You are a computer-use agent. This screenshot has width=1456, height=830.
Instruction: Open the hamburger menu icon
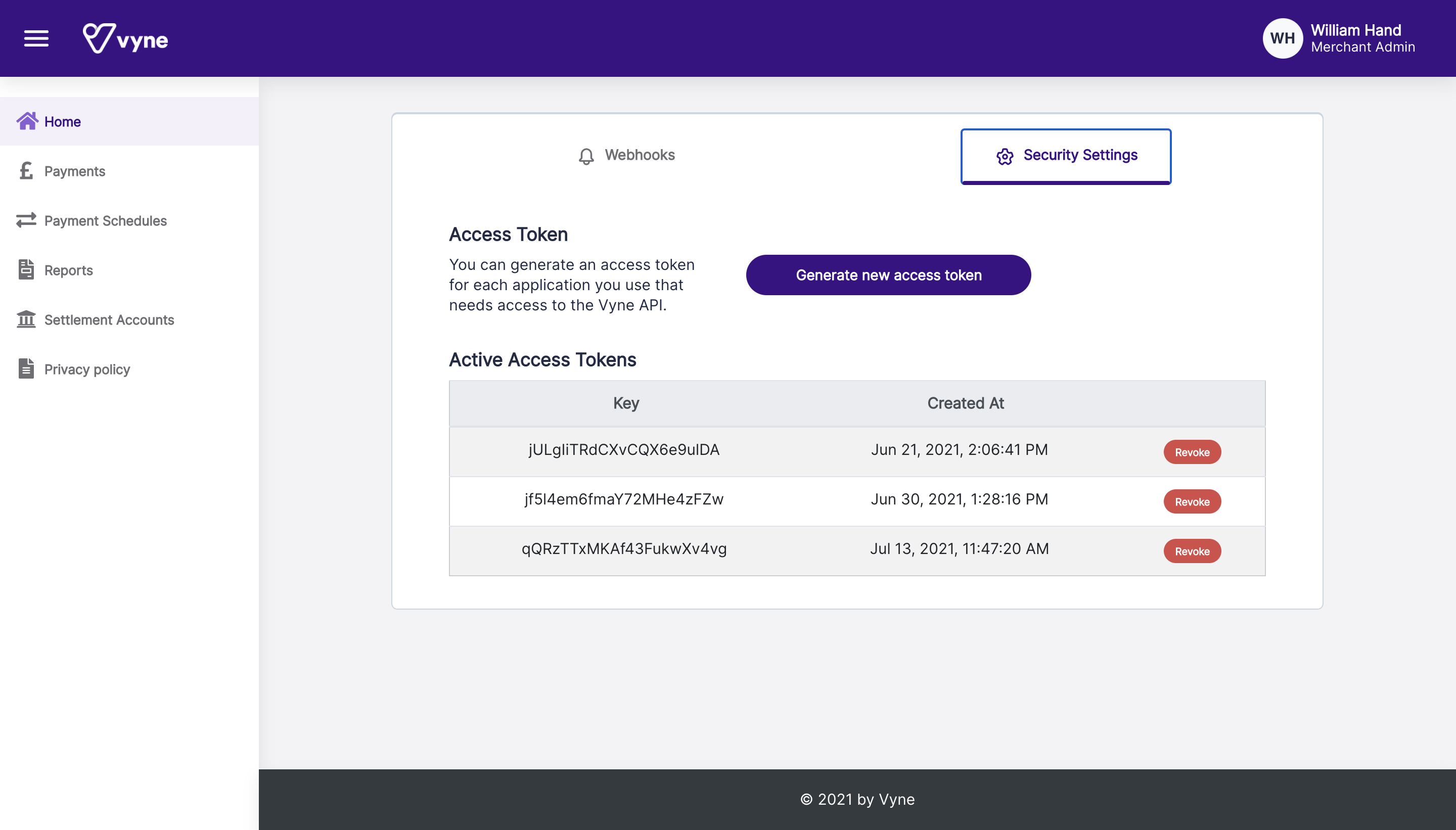[36, 39]
